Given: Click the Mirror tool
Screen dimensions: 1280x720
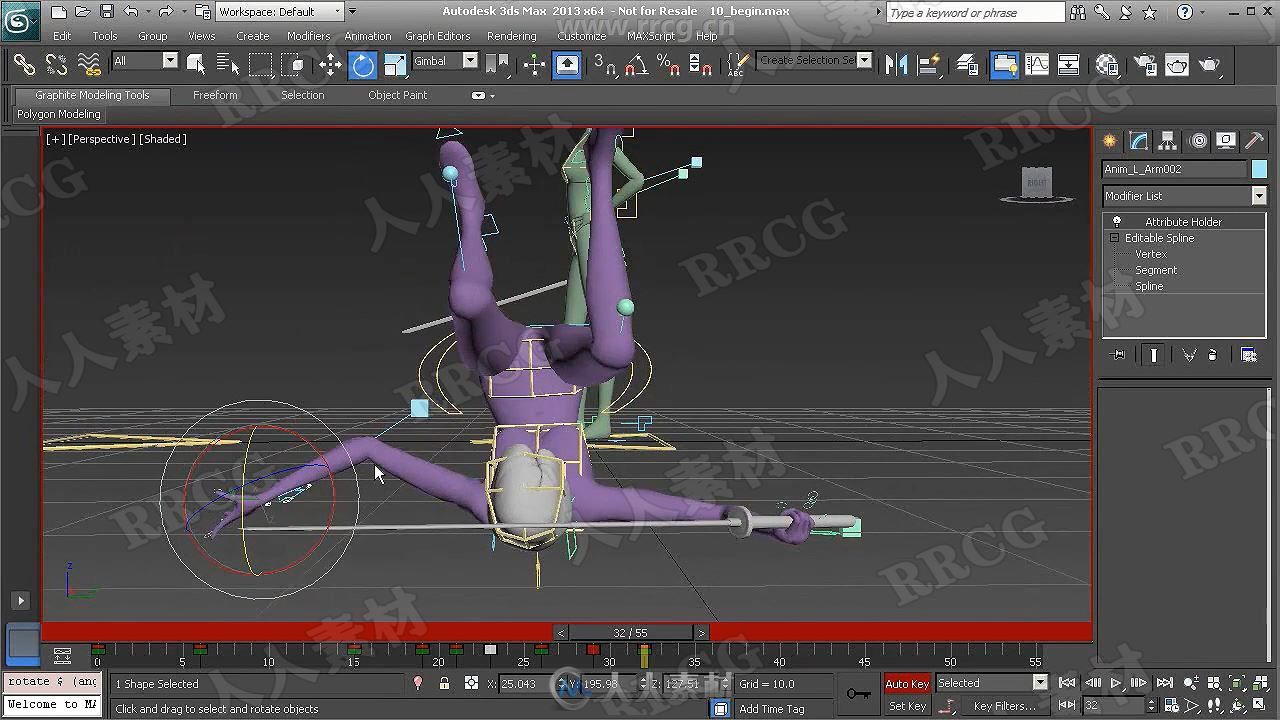Looking at the screenshot, I should [896, 65].
